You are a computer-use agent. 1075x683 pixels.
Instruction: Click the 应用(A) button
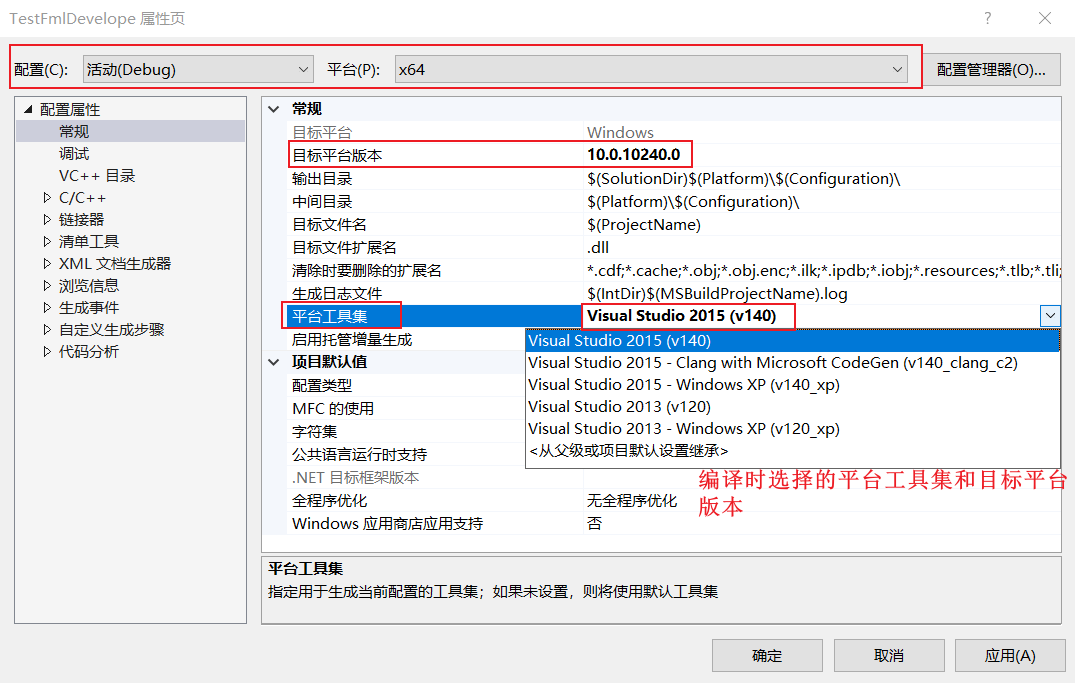(1010, 656)
